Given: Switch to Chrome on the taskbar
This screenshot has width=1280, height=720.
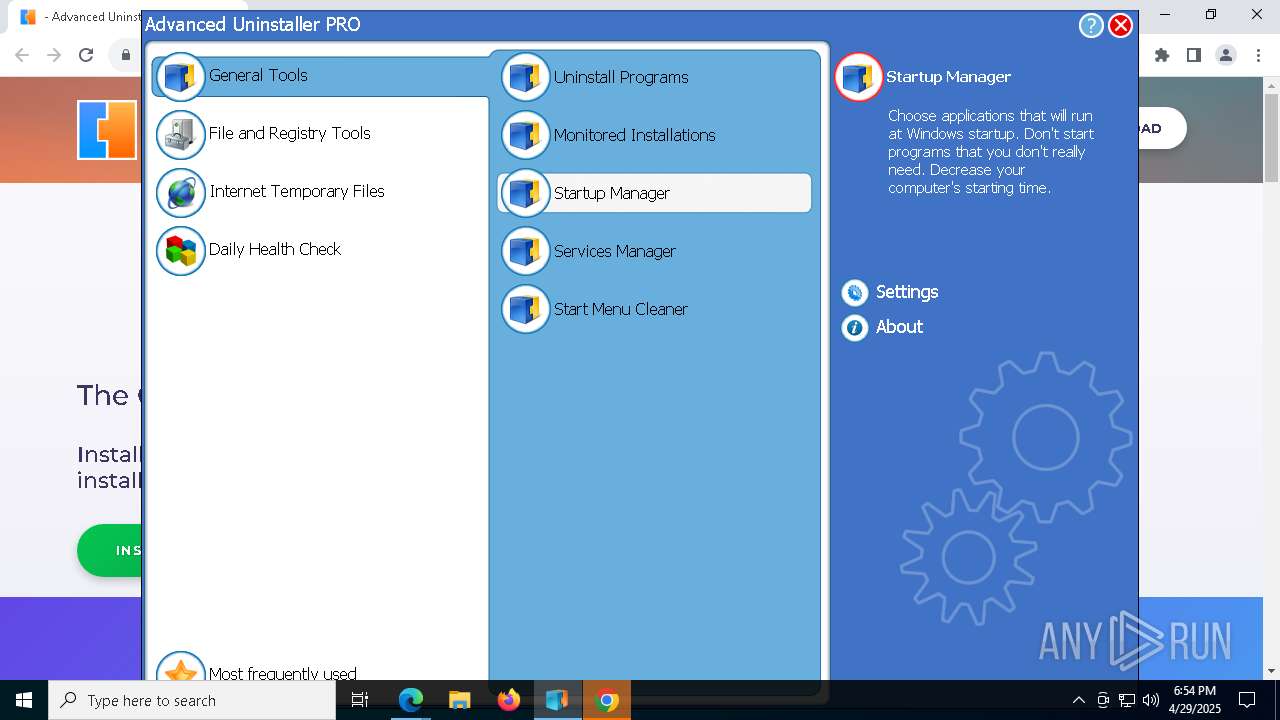Looking at the screenshot, I should click(606, 700).
